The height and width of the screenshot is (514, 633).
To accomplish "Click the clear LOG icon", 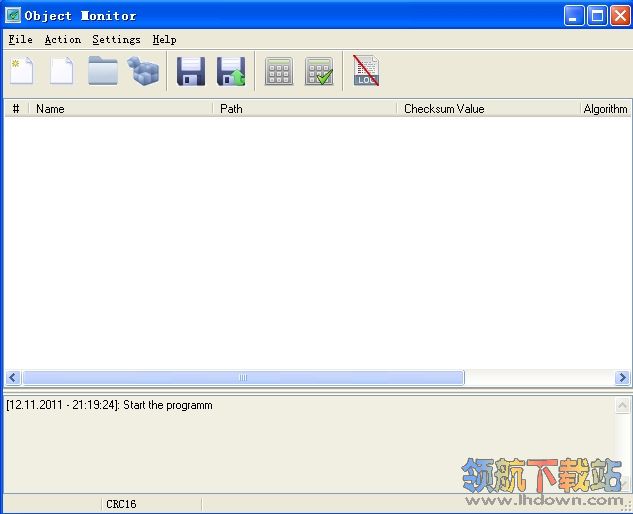I will point(366,71).
